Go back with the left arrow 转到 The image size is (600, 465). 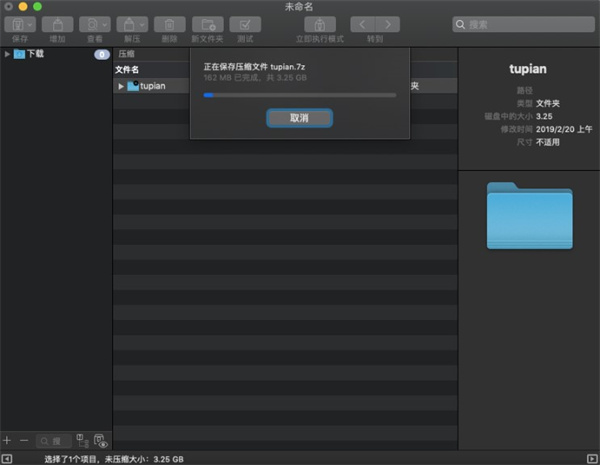pos(362,25)
